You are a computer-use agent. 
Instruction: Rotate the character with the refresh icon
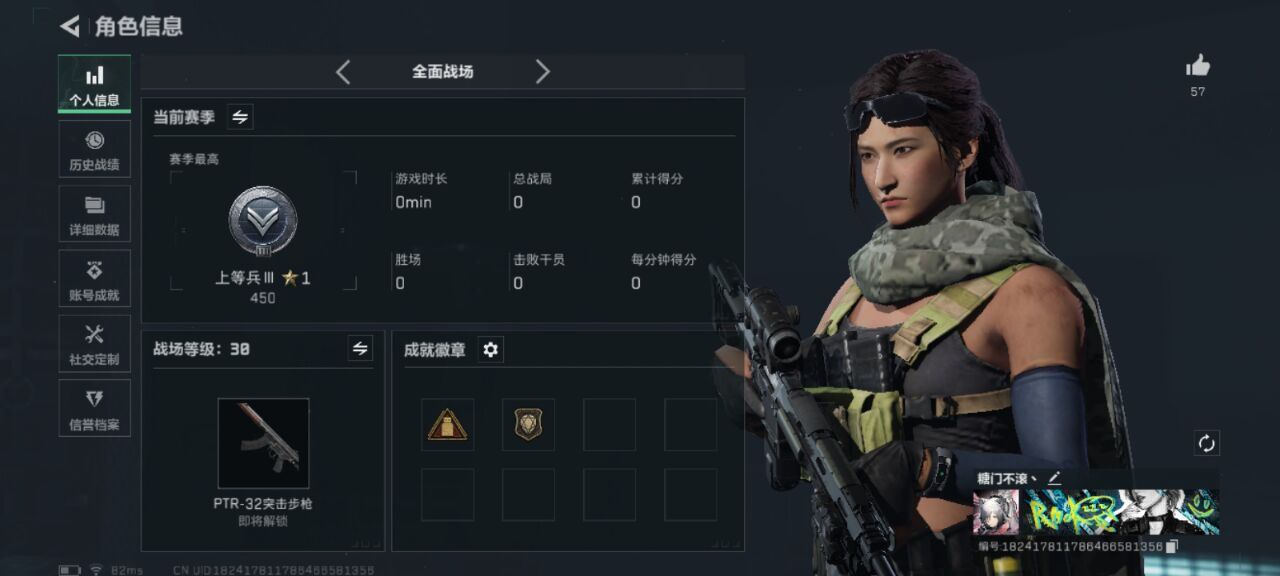coord(1207,443)
